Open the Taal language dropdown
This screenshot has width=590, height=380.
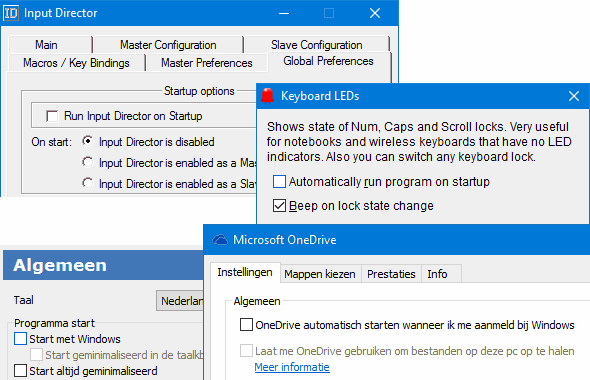[x=180, y=301]
